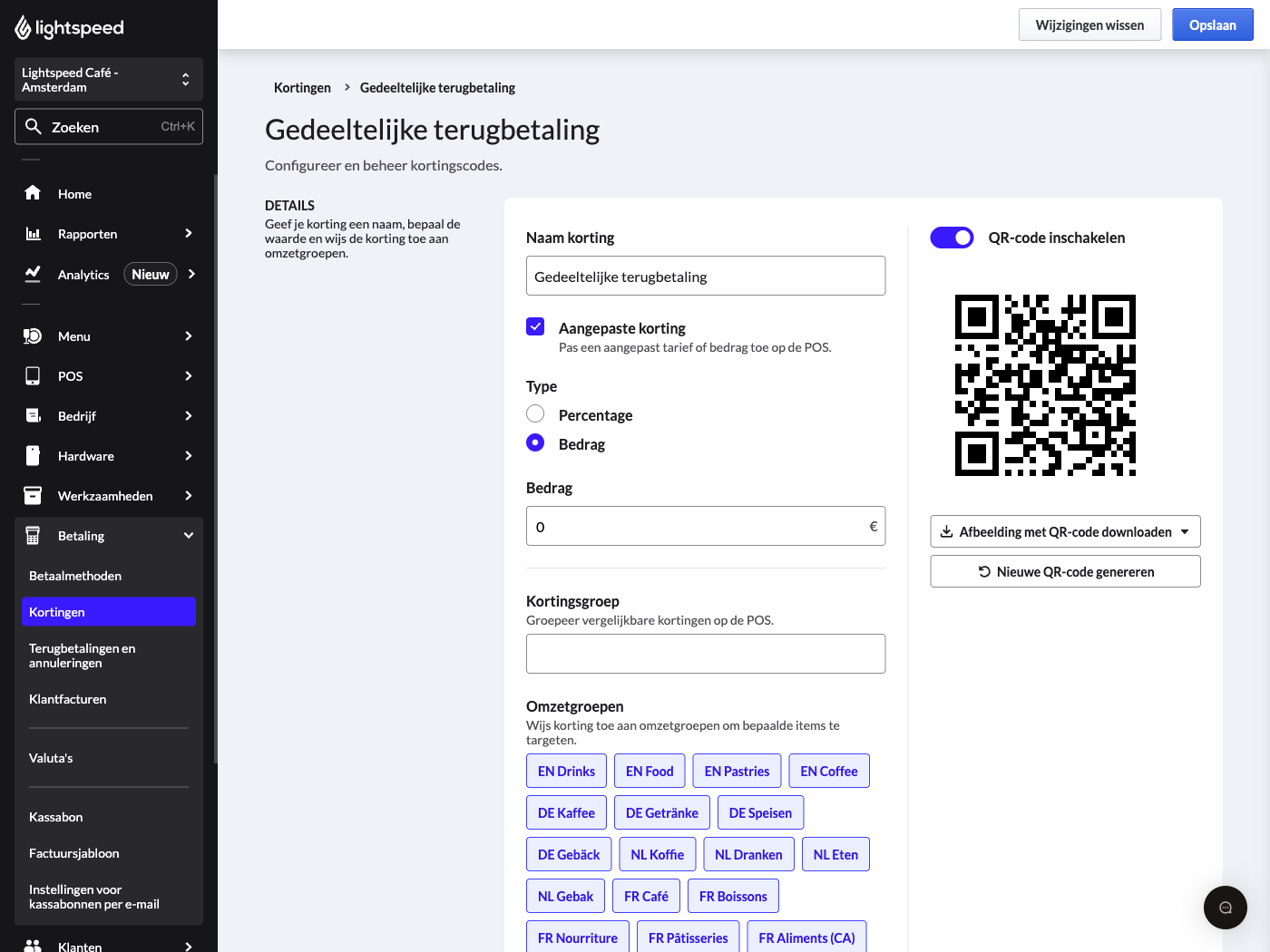Open Factuursjabloon in the sidebar
This screenshot has width=1270, height=952.
[x=109, y=853]
